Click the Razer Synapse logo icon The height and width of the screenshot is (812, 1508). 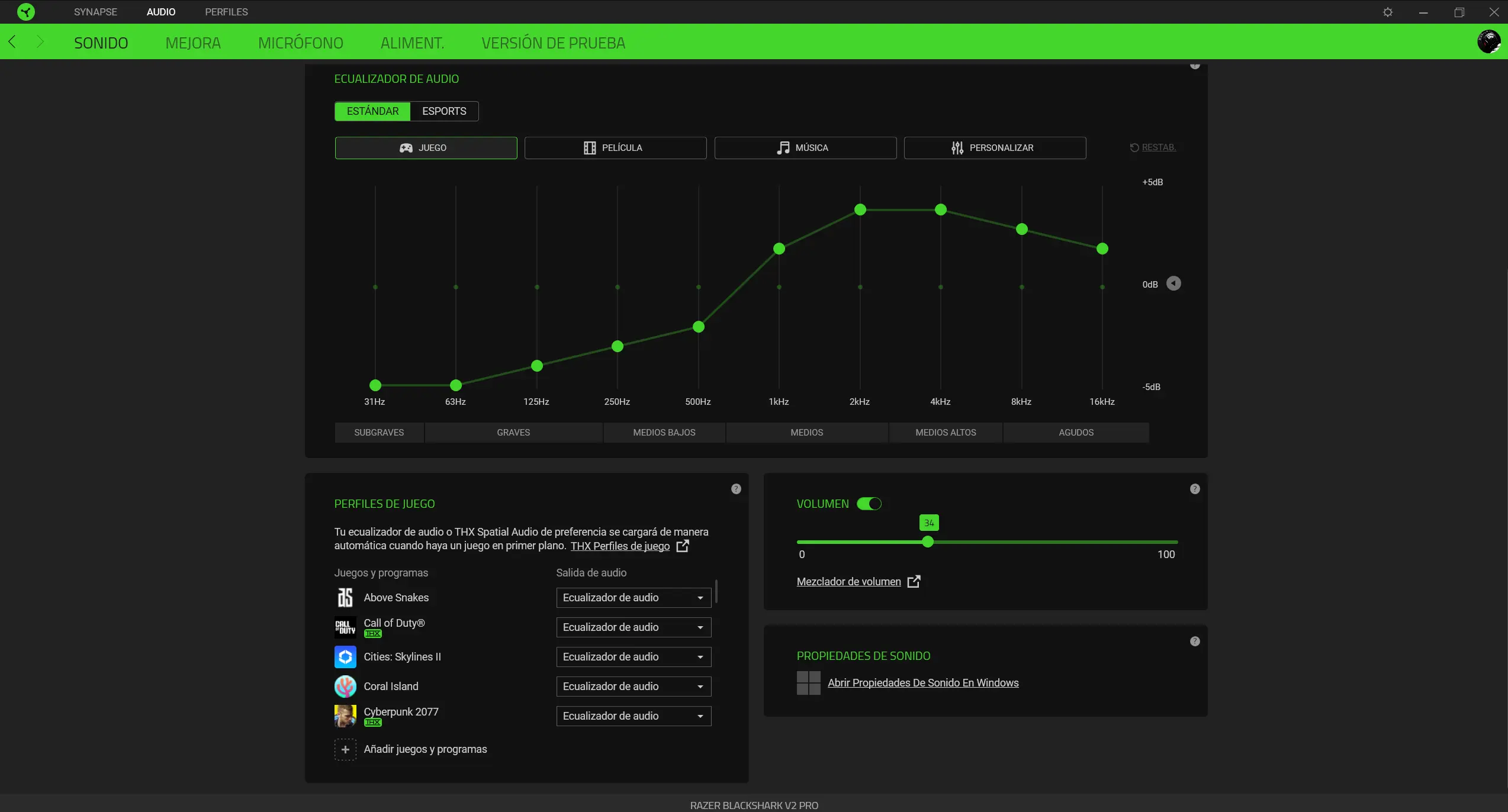[x=26, y=12]
